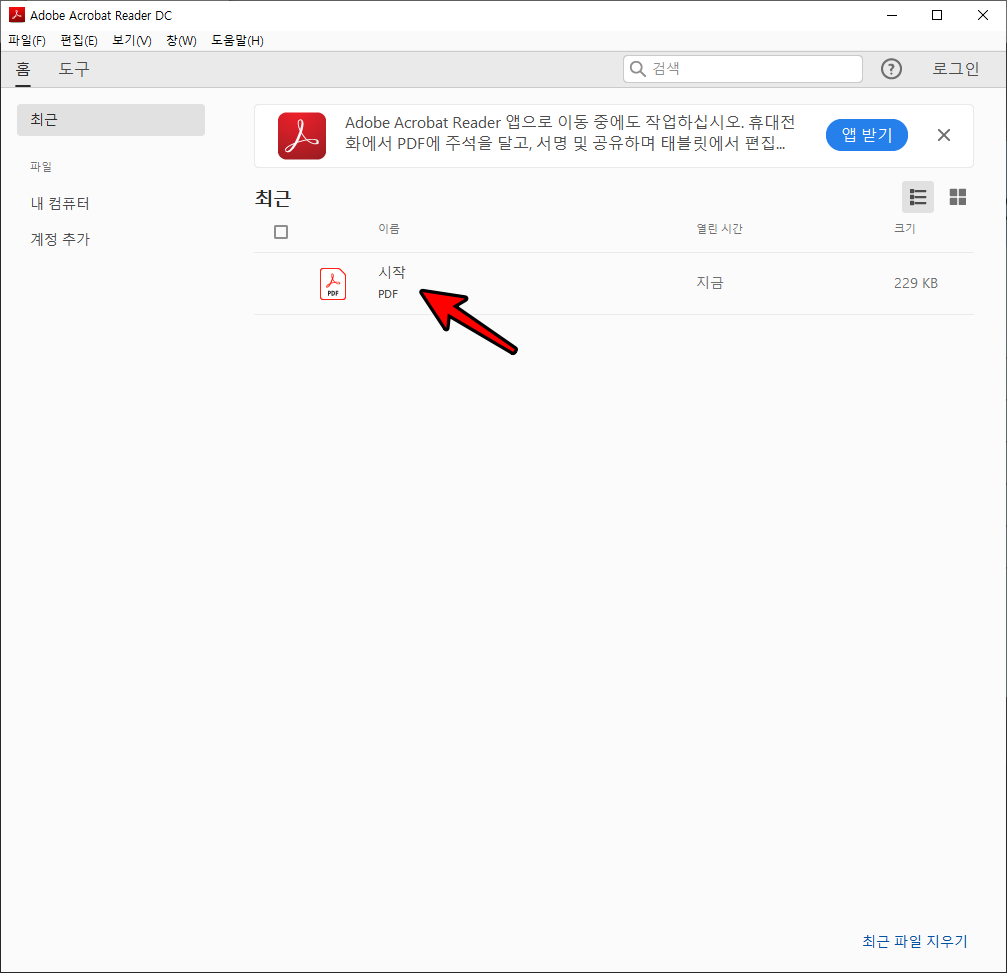Switch to the 홈 tab
Viewport: 1007px width, 973px height.
pos(23,69)
